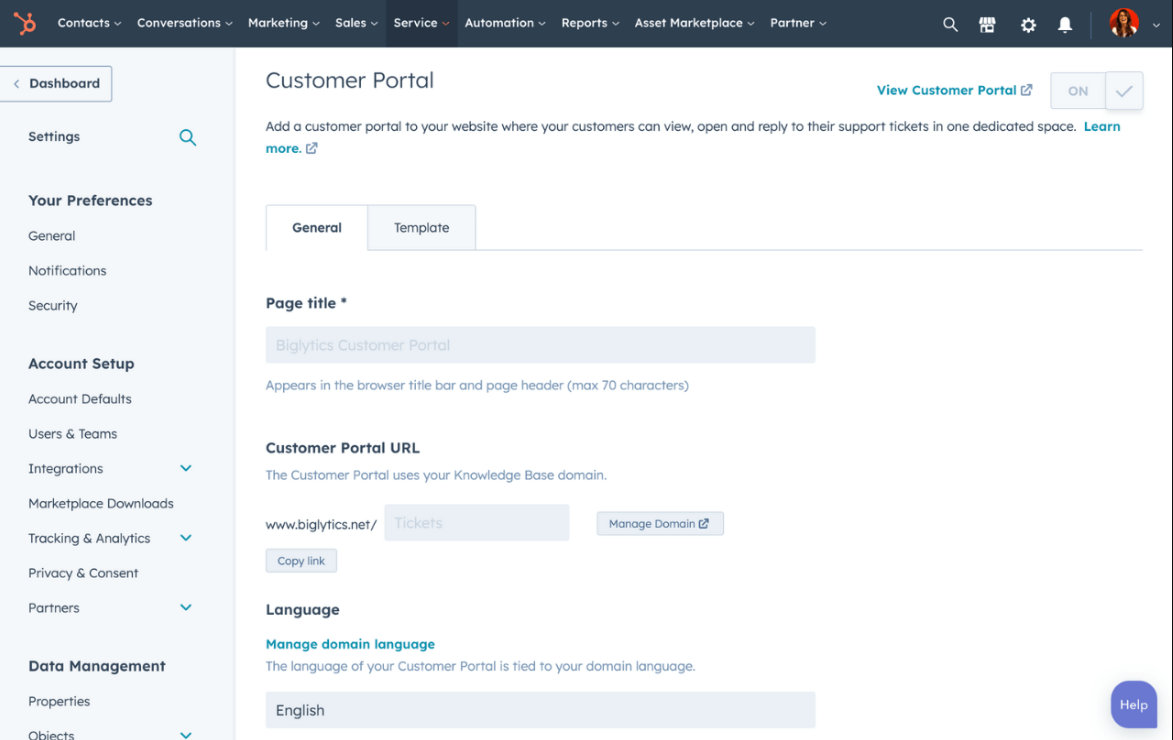Open the global search magnifier

pyautogui.click(x=949, y=24)
